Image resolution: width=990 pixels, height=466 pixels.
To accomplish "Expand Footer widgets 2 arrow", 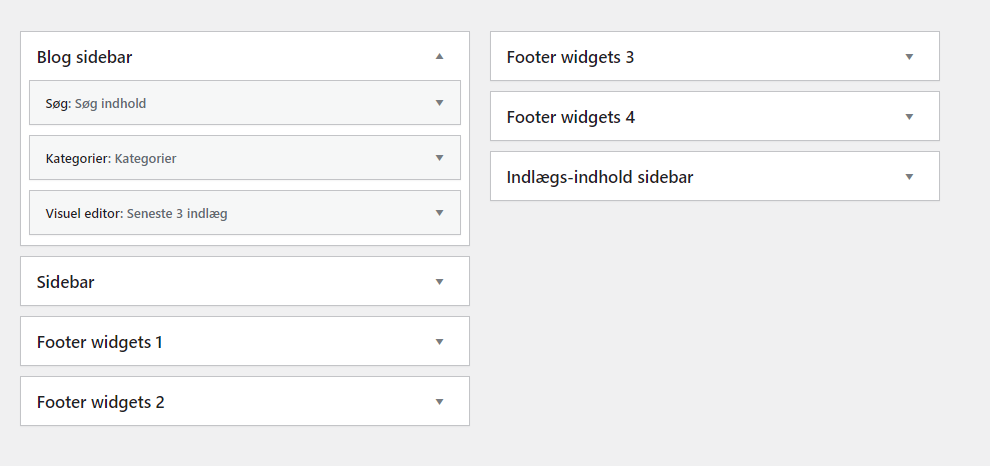I will point(439,402).
